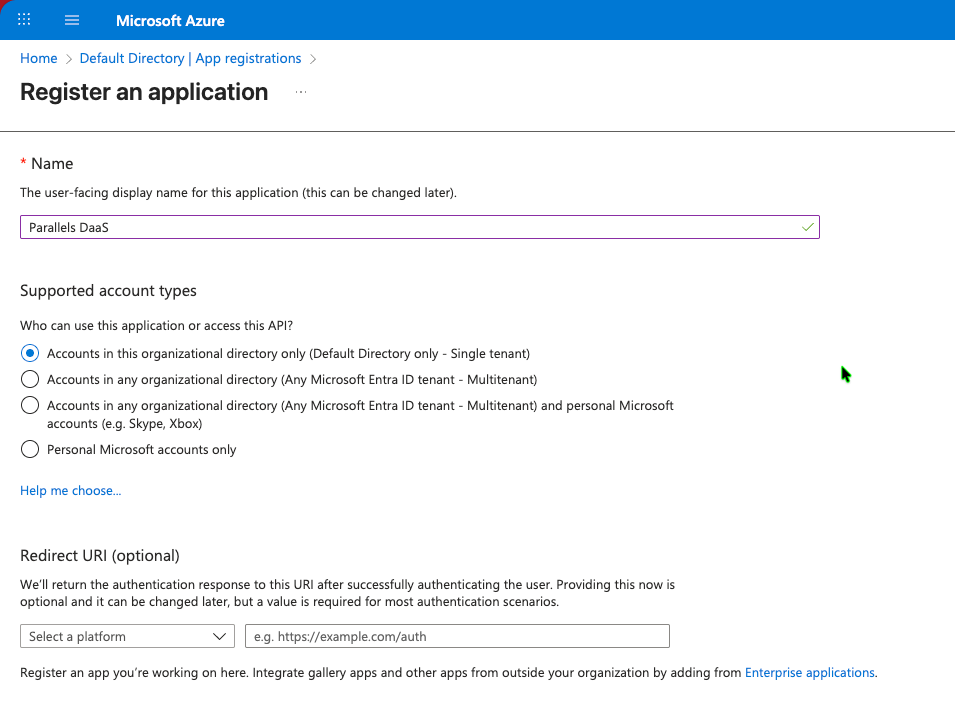Choose Personal Microsoft accounts only
Image resolution: width=955 pixels, height=717 pixels.
(x=30, y=450)
